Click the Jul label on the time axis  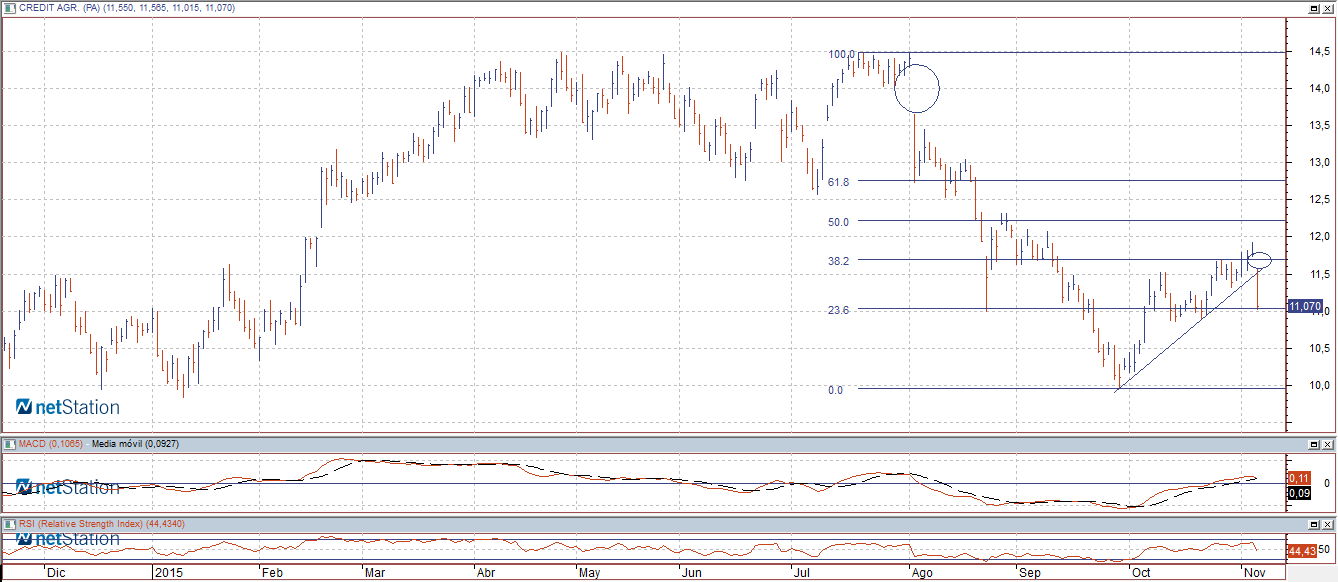click(801, 573)
